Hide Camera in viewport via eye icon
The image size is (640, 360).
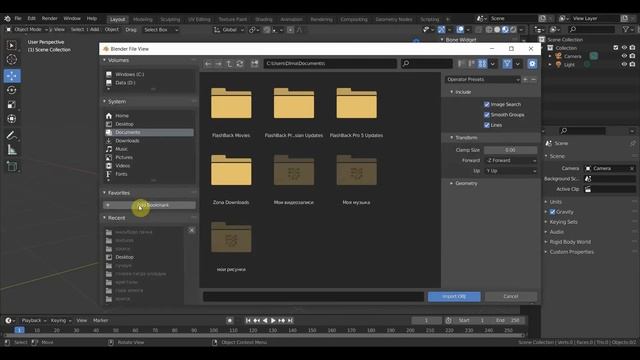pos(624,56)
